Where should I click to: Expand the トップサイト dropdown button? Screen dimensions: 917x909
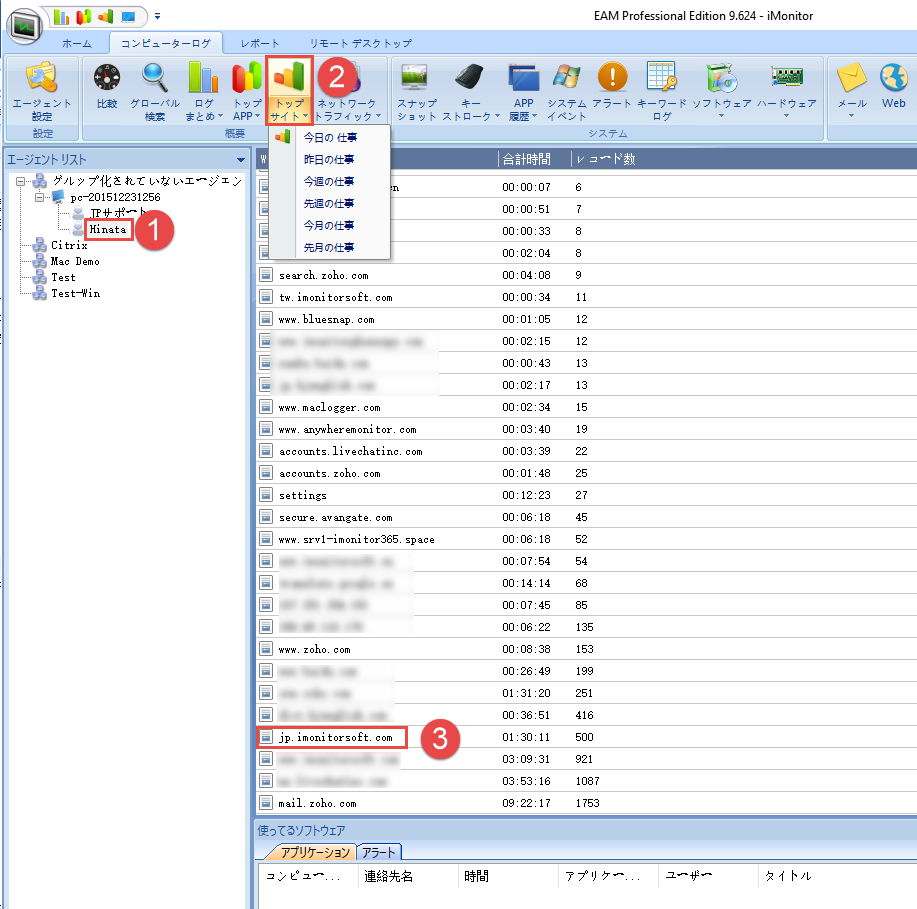[289, 92]
